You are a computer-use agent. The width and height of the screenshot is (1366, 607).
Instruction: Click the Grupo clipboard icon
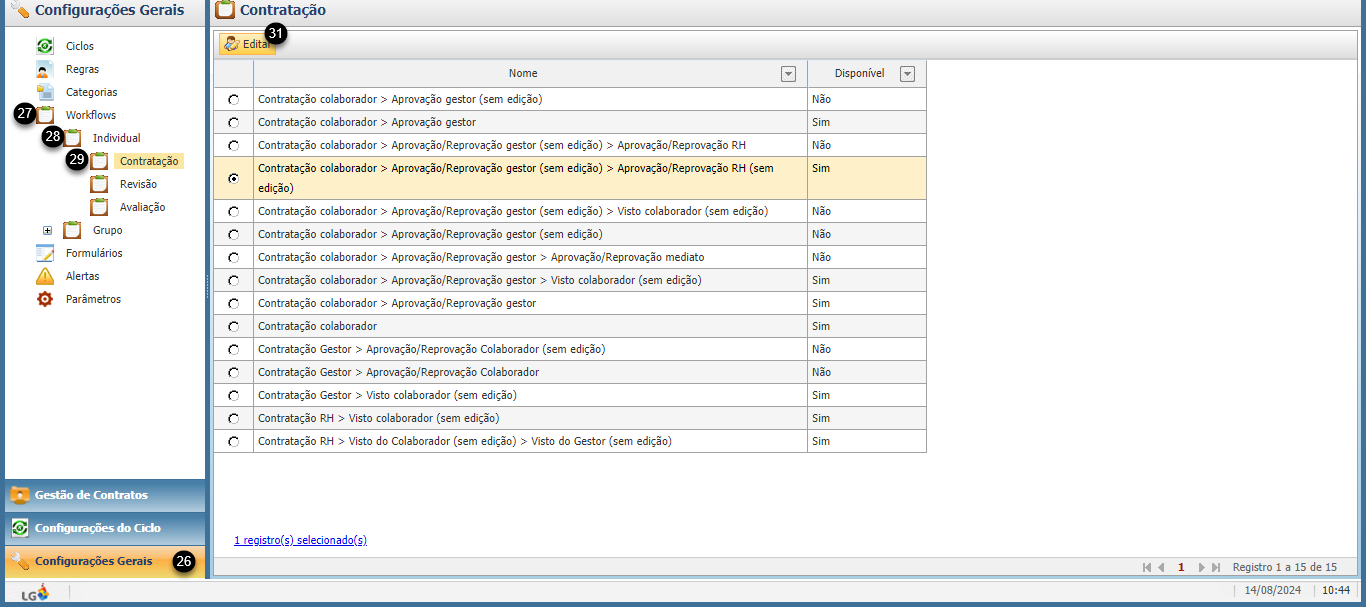[72, 230]
